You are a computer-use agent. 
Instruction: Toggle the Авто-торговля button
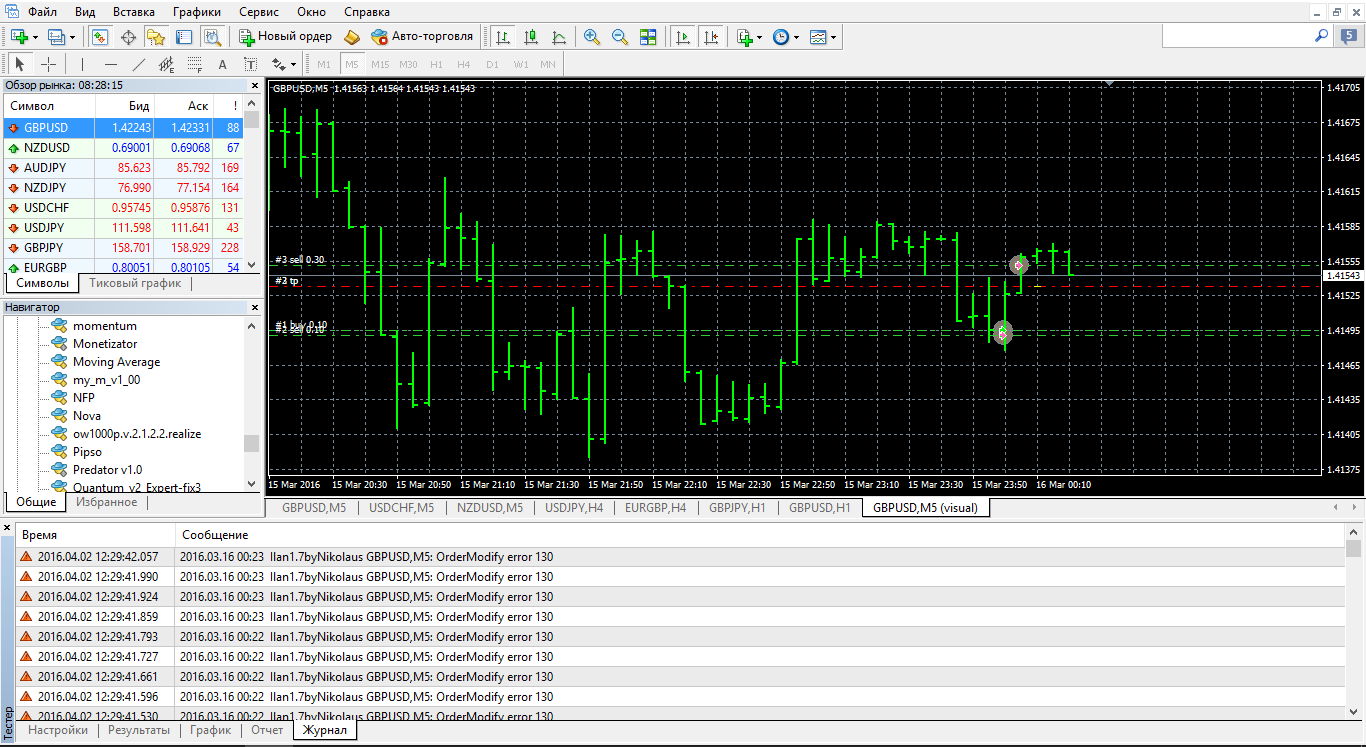[x=422, y=37]
